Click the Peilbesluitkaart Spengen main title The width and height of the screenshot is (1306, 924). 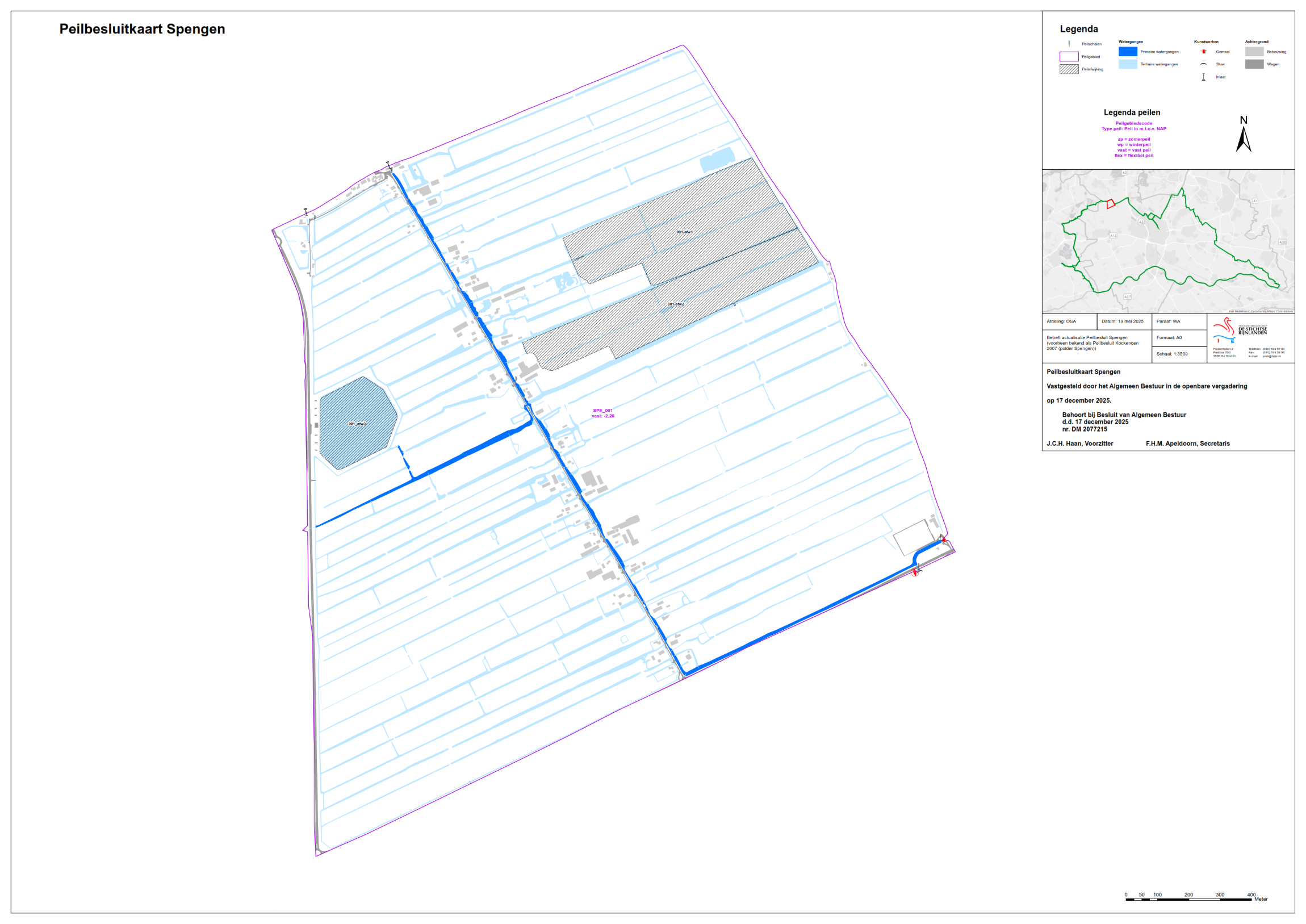pos(142,29)
